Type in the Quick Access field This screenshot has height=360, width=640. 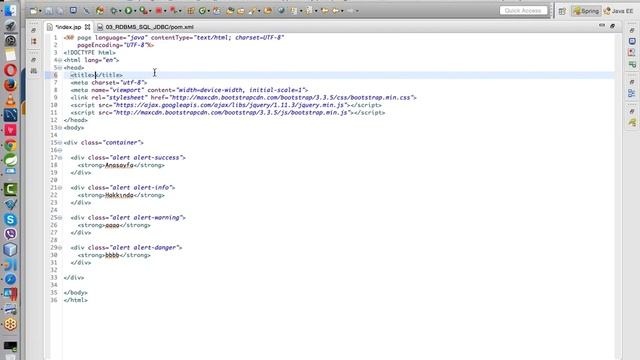click(523, 11)
